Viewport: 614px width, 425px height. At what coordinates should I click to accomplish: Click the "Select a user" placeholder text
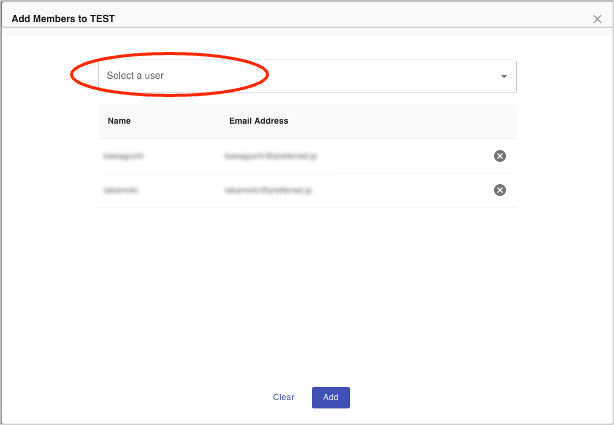tap(135, 76)
